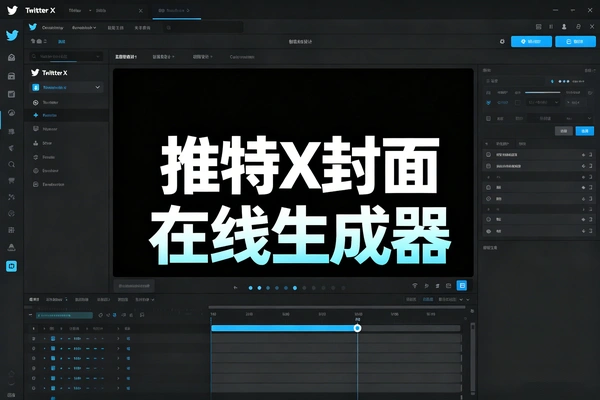Click the blue progress bar in the timeline
This screenshot has height=400, width=600.
tap(284, 328)
